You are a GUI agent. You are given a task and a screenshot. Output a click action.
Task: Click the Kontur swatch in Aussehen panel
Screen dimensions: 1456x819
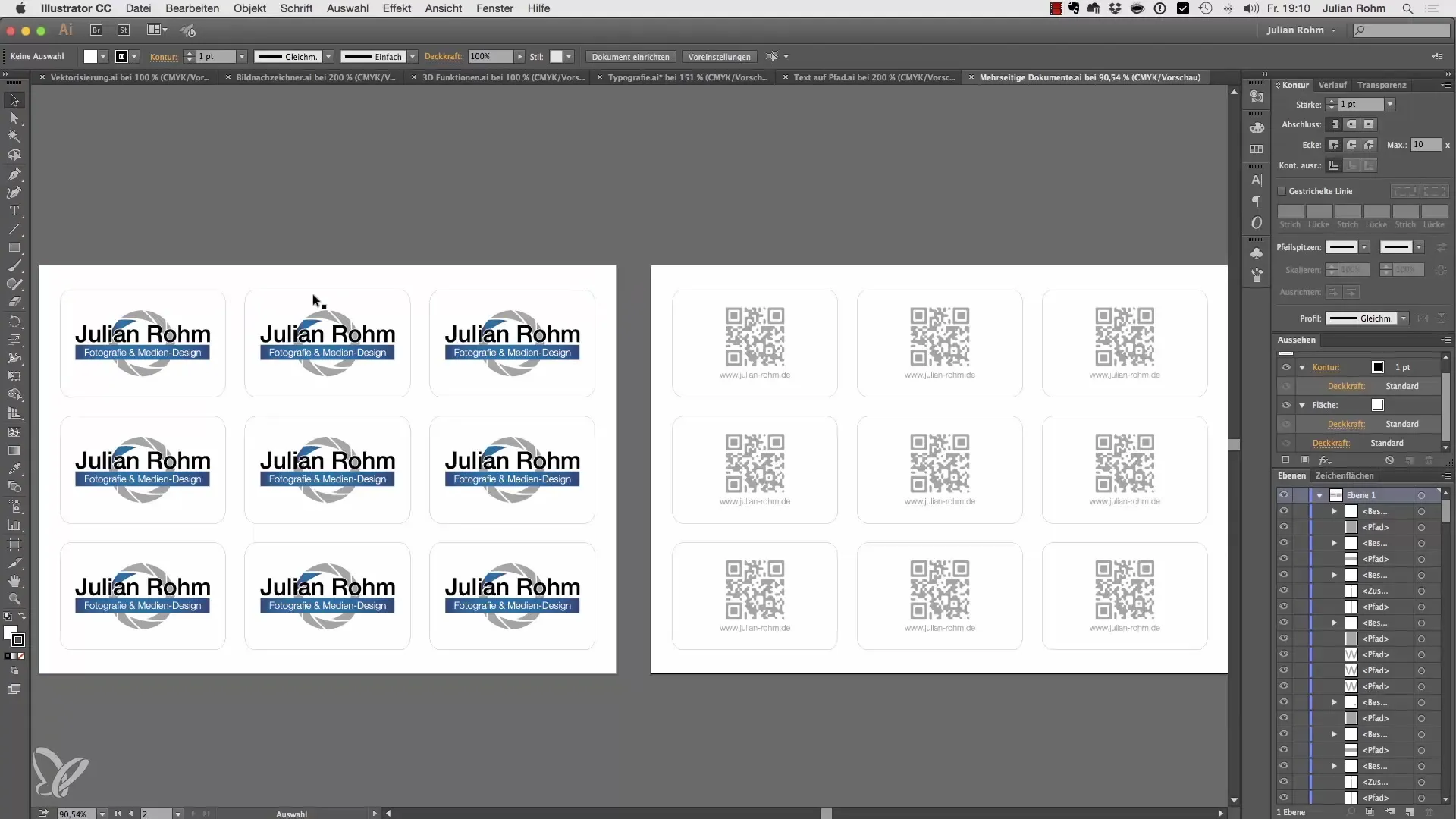[1378, 367]
